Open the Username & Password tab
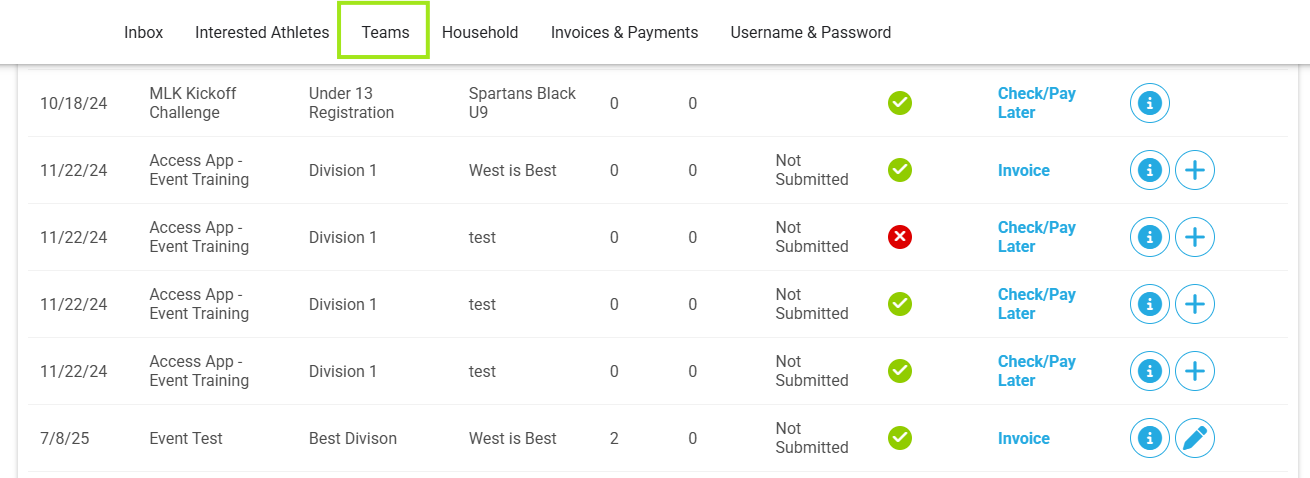The height and width of the screenshot is (478, 1310). 810,32
